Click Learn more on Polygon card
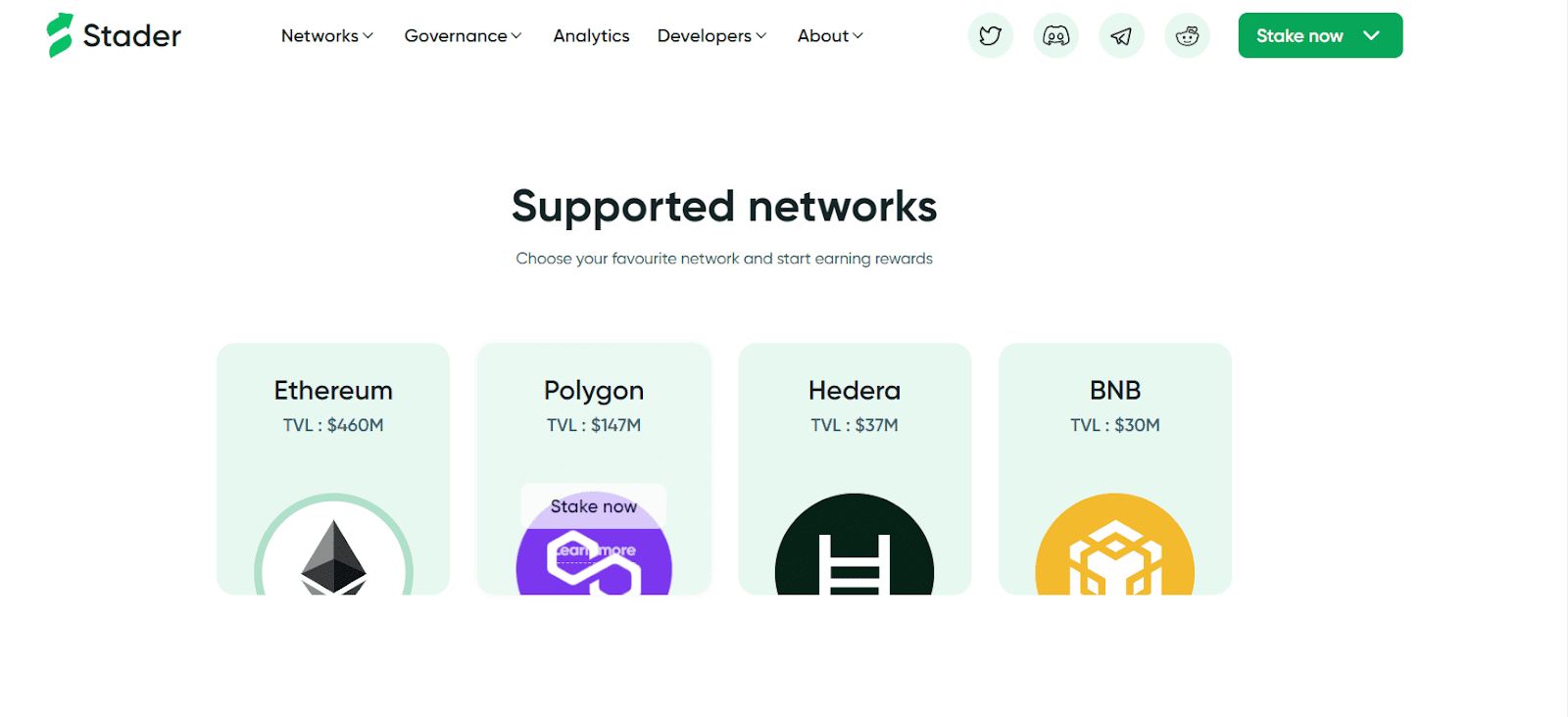 pyautogui.click(x=596, y=550)
